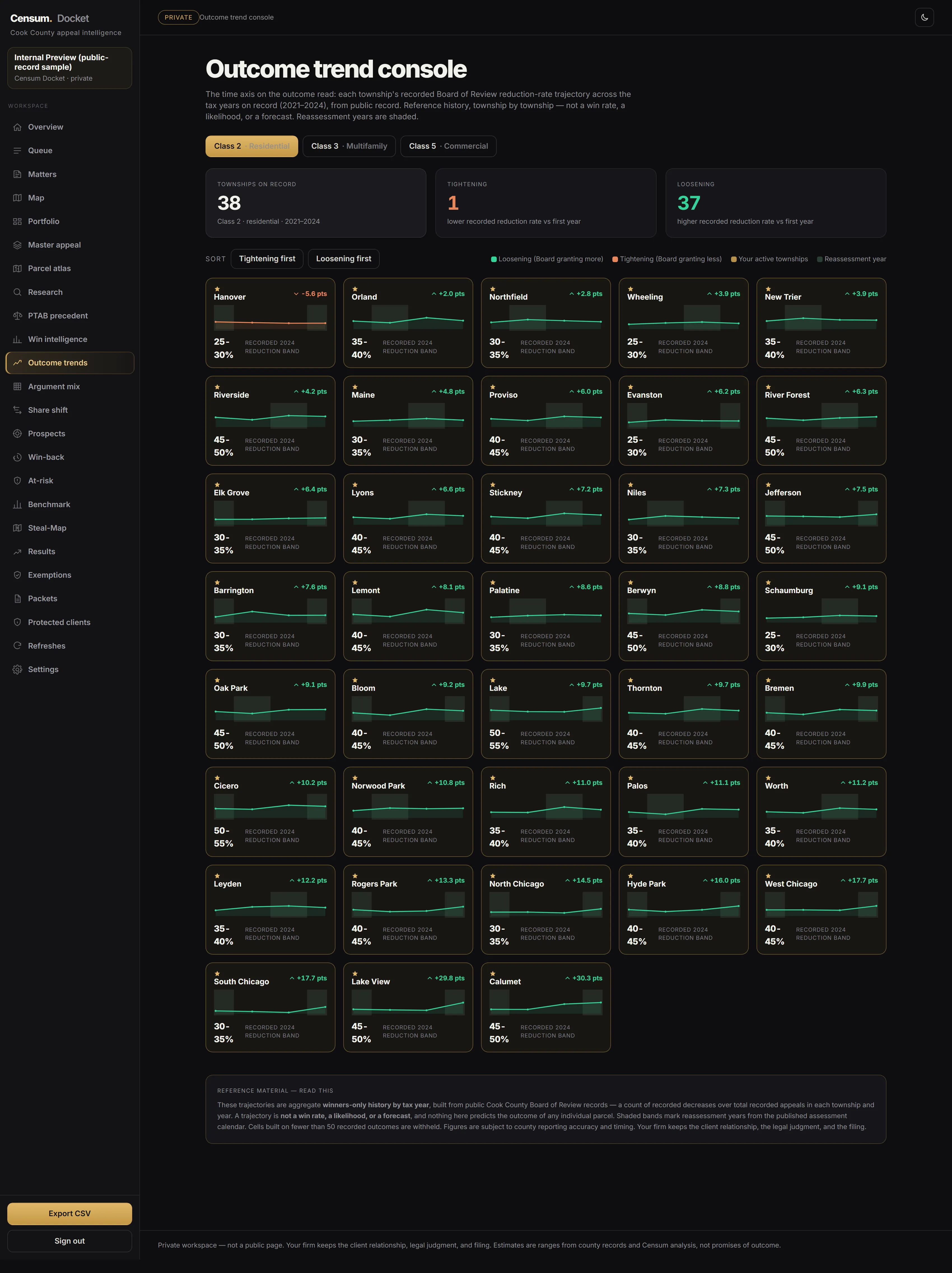The height and width of the screenshot is (1273, 952).
Task: Click the Master appeal layers icon
Action: pos(17,245)
